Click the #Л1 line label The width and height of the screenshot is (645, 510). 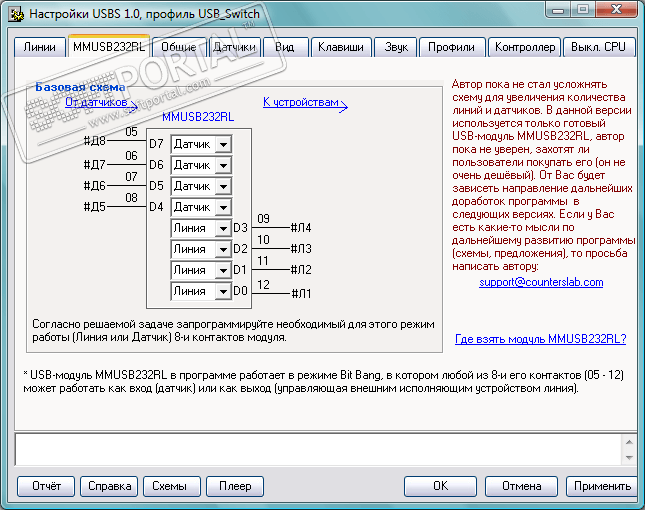click(301, 294)
